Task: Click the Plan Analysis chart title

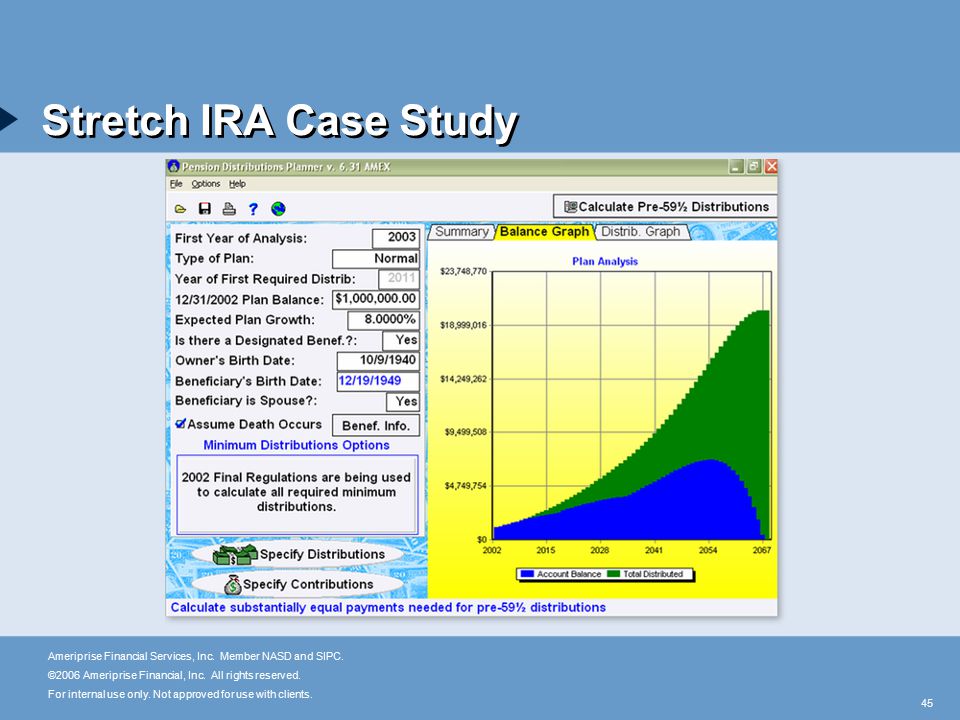Action: pyautogui.click(x=605, y=261)
